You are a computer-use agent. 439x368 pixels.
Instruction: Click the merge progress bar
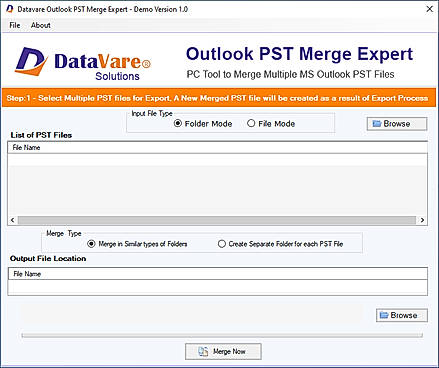(222, 335)
